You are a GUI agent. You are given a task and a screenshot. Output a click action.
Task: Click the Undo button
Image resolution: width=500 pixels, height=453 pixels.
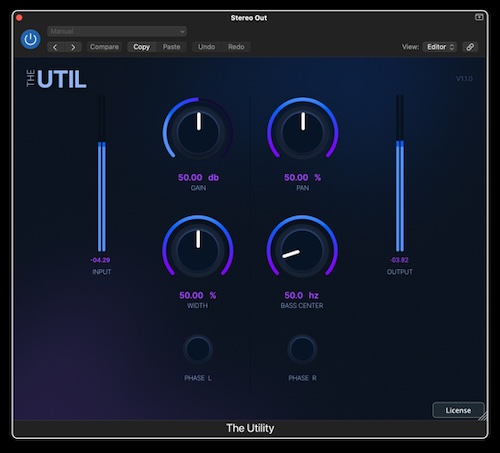point(207,47)
